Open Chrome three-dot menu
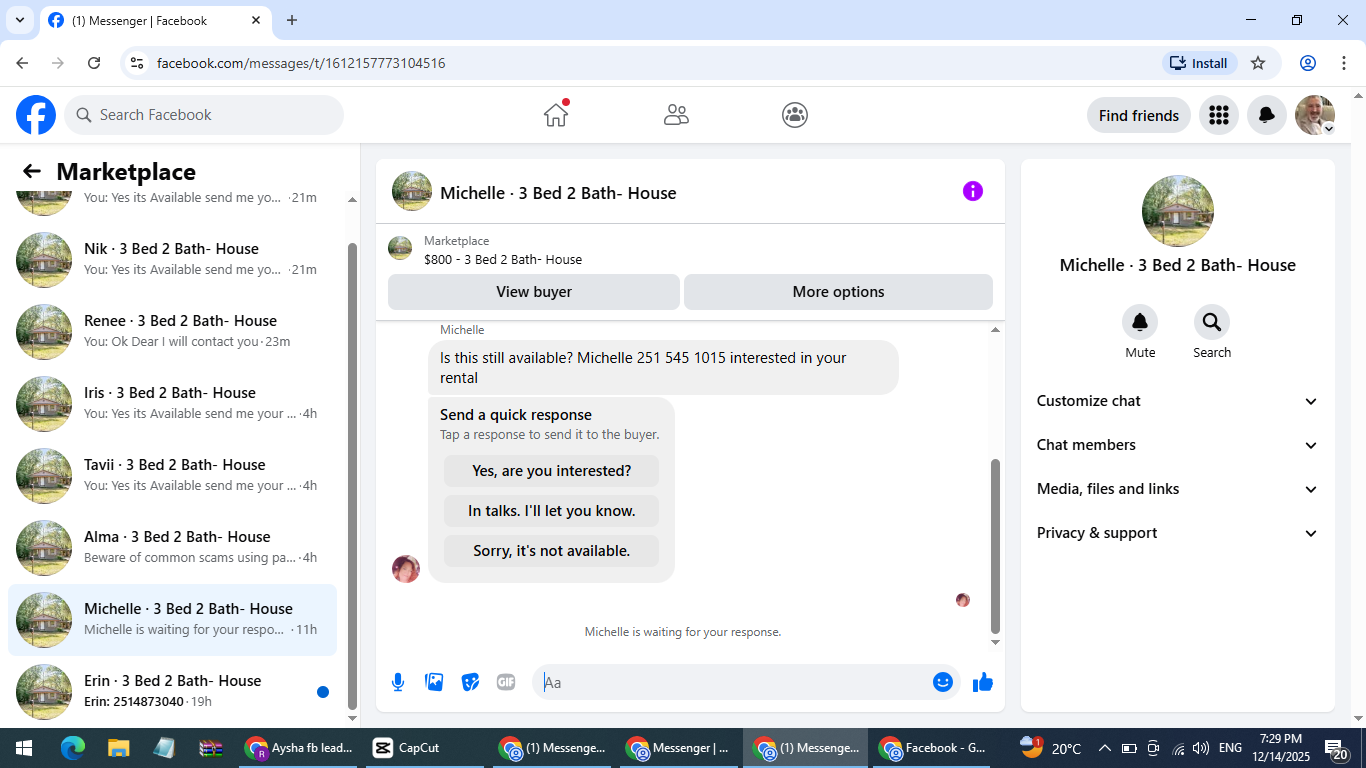The width and height of the screenshot is (1366, 768). point(1344,63)
